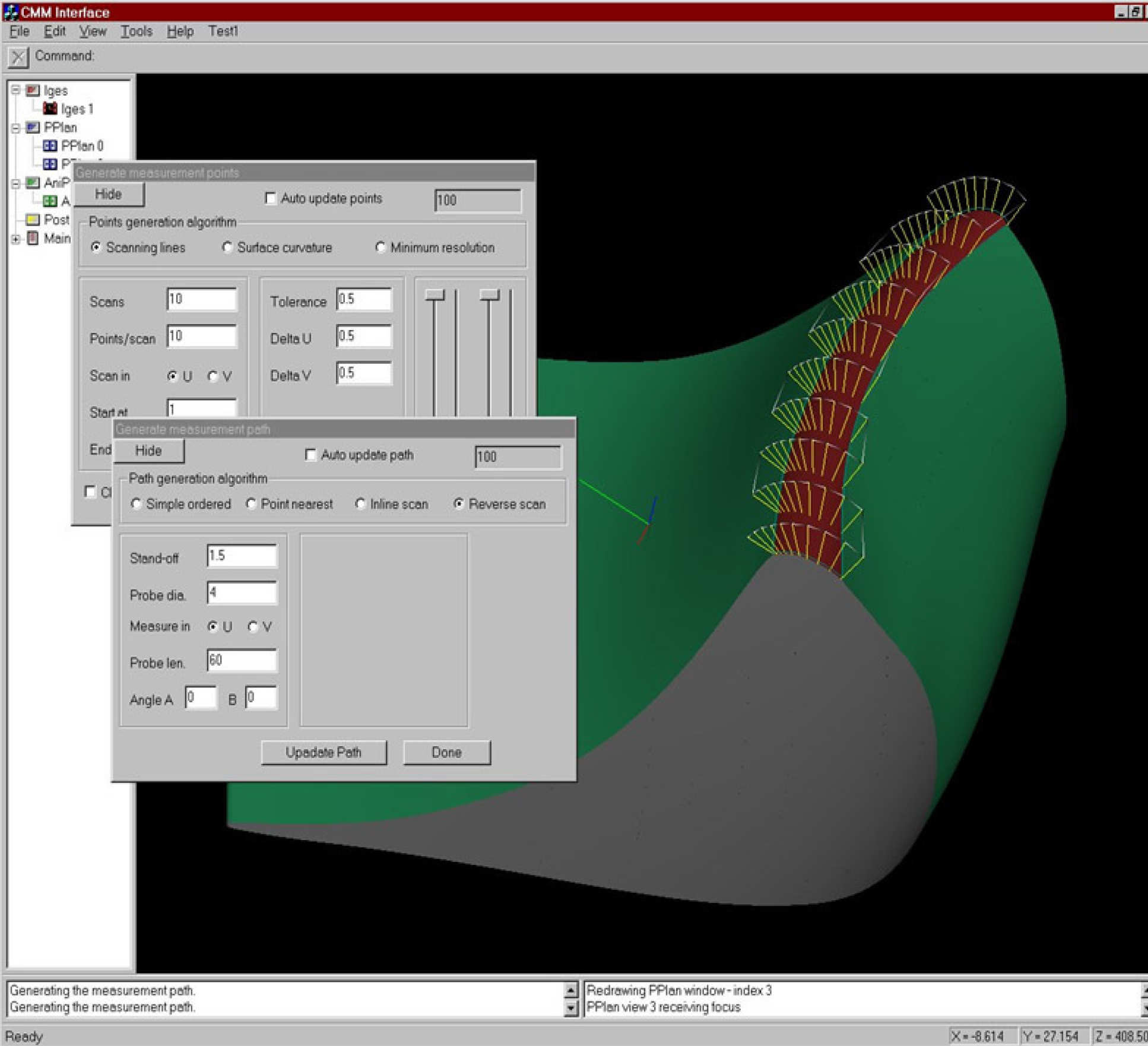The height and width of the screenshot is (1046, 1148).
Task: Enable Auto update points checkbox
Action: [x=270, y=198]
